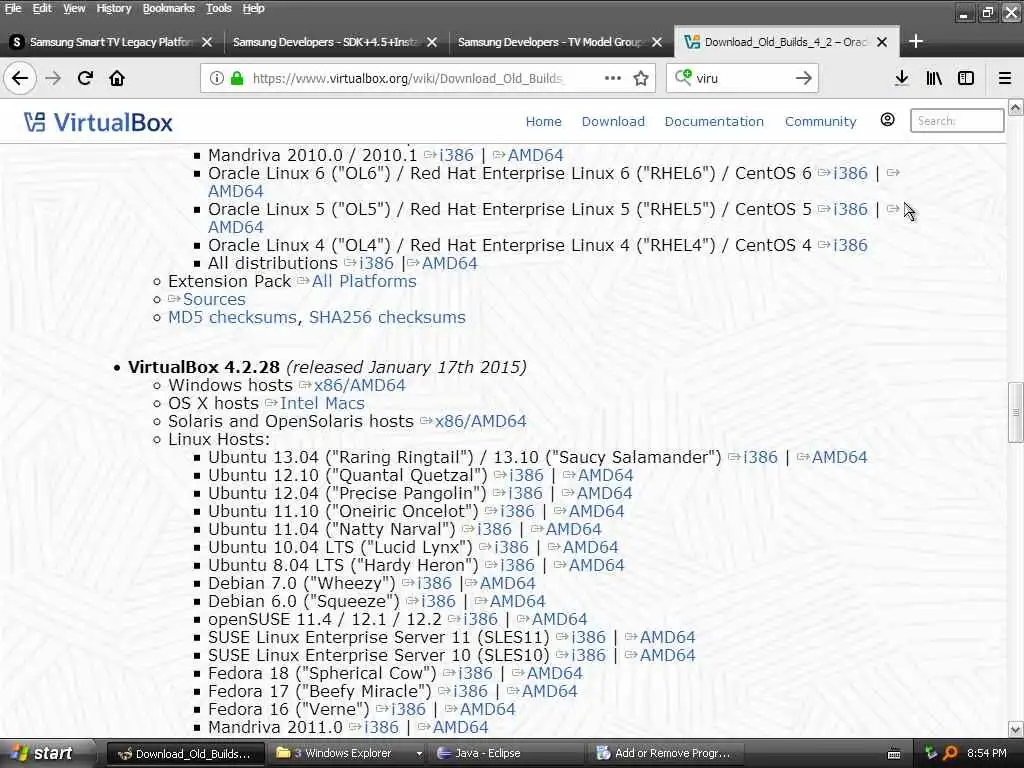Switch to Samsung Developers SDK+4.5 tab
This screenshot has height=768, width=1024.
[x=325, y=42]
